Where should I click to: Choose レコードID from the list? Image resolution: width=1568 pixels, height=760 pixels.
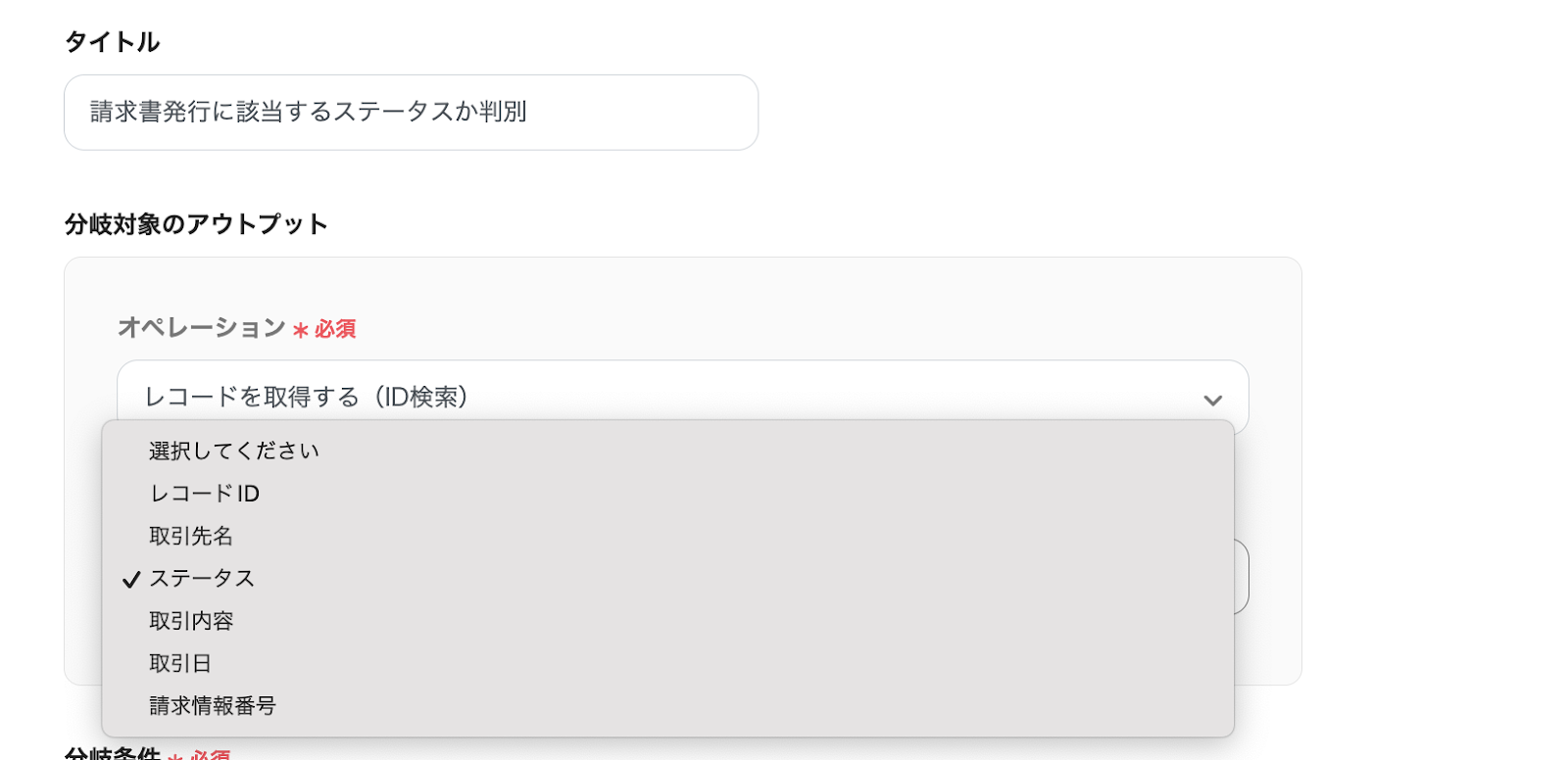pos(205,494)
